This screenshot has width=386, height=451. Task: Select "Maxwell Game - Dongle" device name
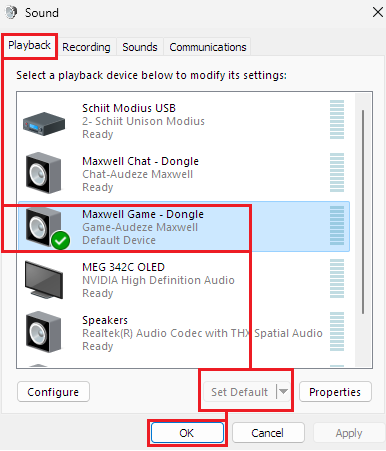point(143,214)
